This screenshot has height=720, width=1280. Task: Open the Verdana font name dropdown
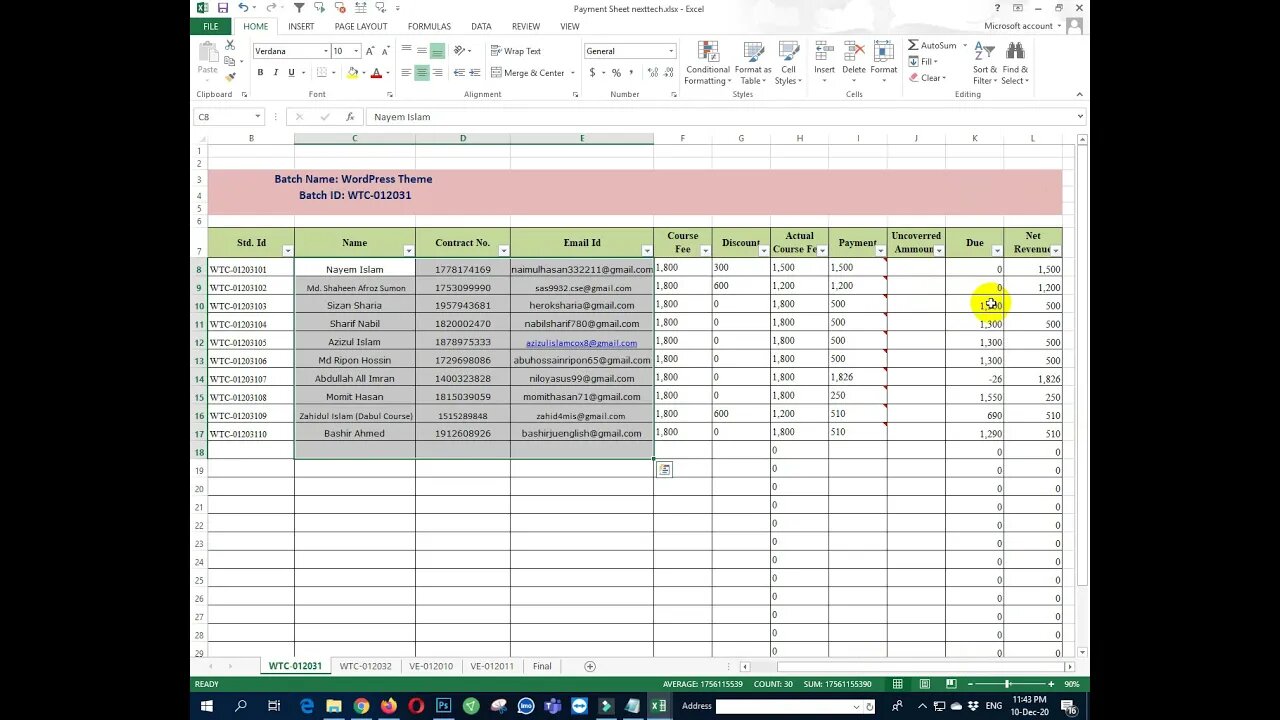[325, 51]
